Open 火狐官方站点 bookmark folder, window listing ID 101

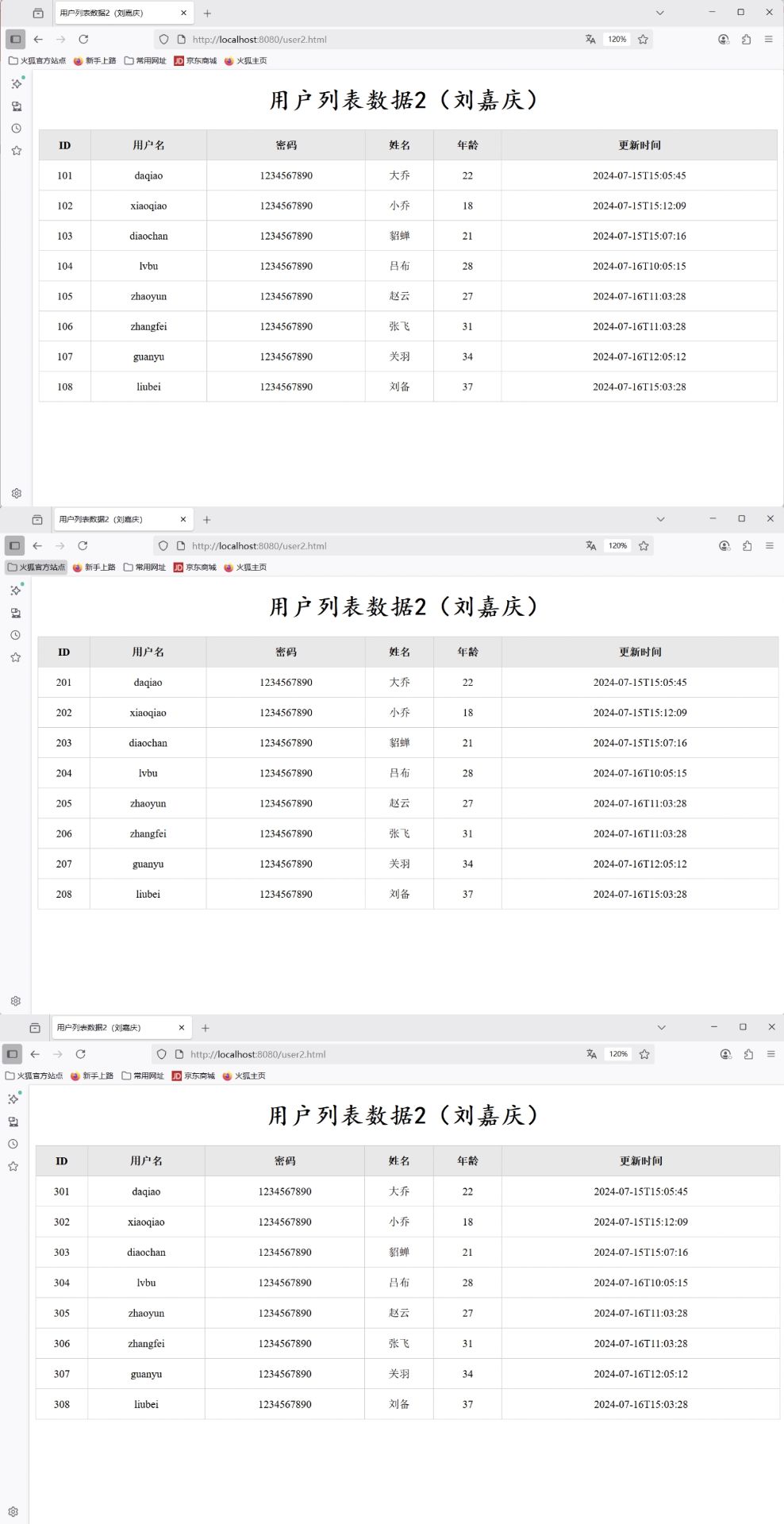pyautogui.click(x=37, y=60)
